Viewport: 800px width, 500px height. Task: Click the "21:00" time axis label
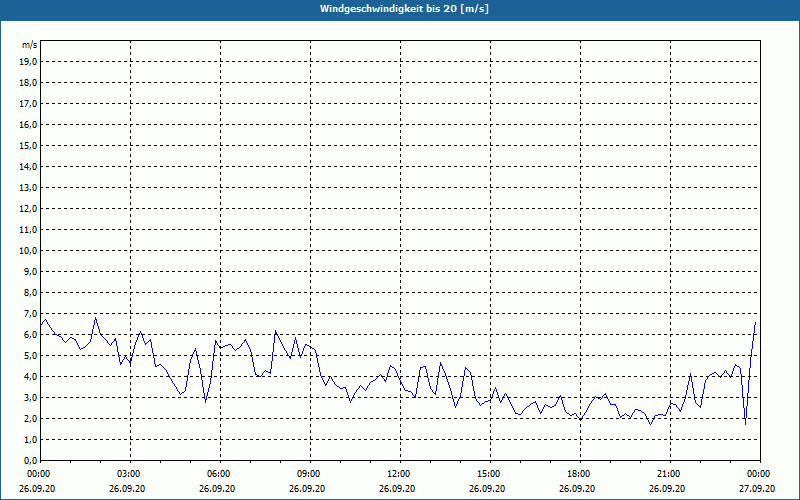click(667, 474)
